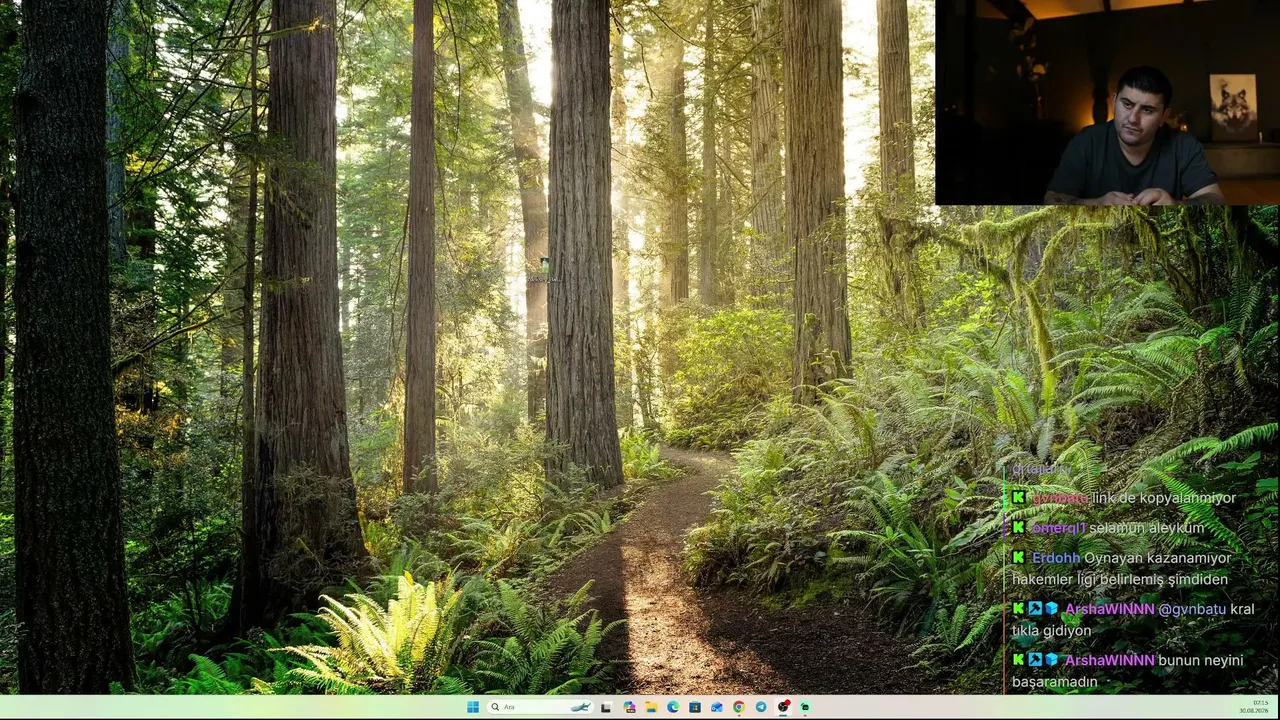Switch to Google Chrome in the taskbar
The height and width of the screenshot is (720, 1280).
pyautogui.click(x=739, y=707)
